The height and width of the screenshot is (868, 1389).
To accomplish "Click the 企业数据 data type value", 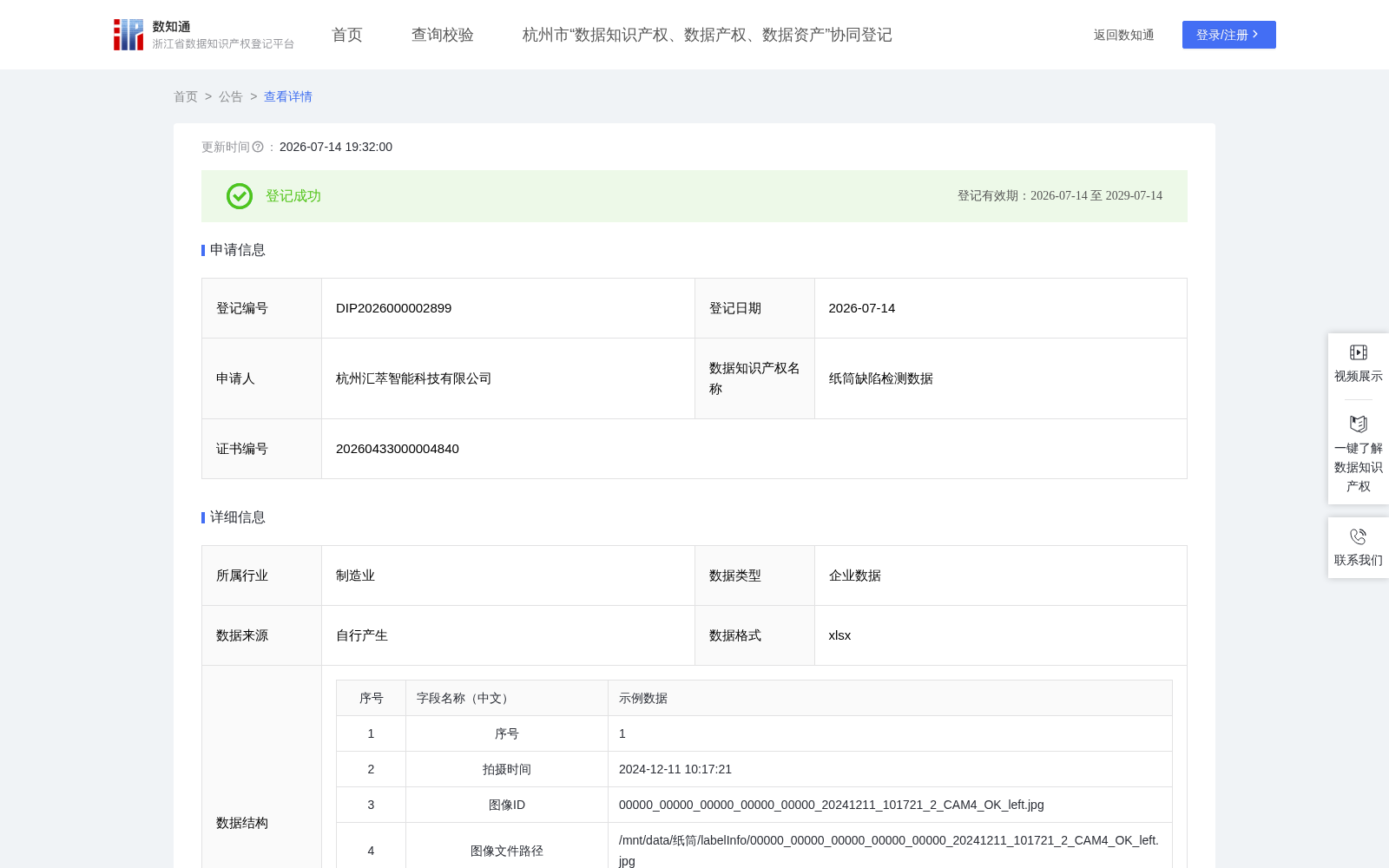I will click(x=855, y=575).
